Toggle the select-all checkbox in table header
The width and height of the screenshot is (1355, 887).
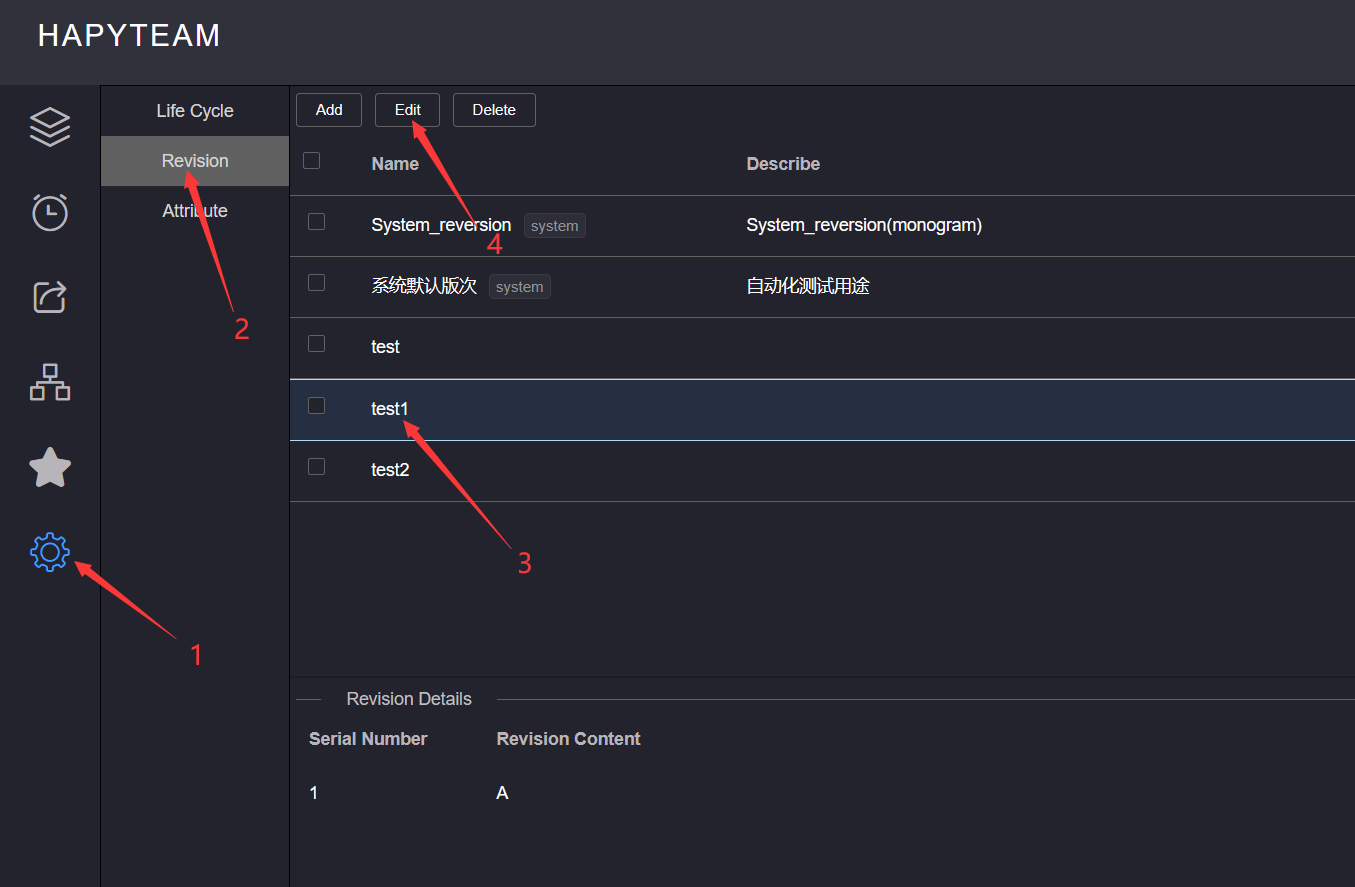coord(312,160)
